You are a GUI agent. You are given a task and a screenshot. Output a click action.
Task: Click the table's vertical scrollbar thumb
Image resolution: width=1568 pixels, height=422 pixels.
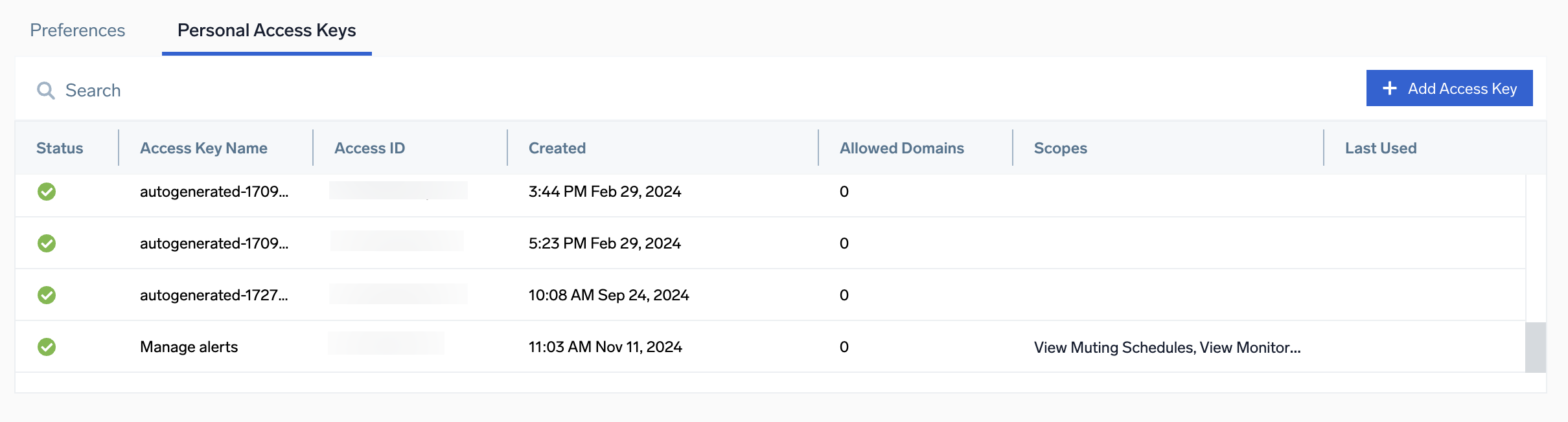tap(1535, 348)
